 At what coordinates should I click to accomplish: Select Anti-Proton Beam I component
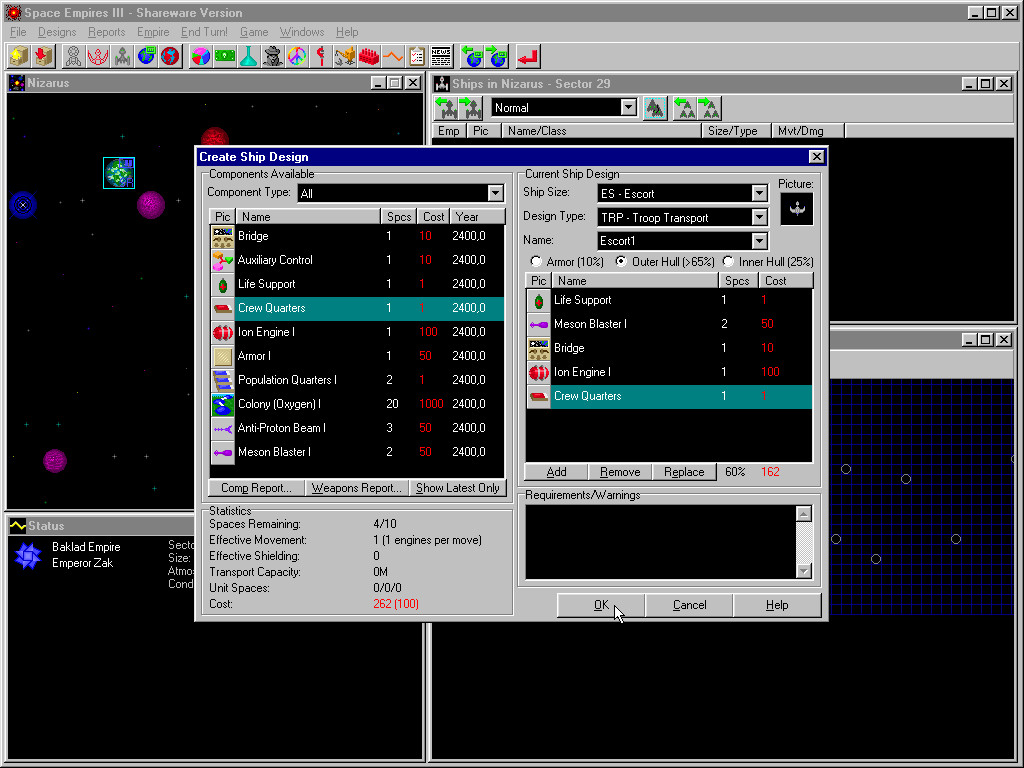(357, 428)
